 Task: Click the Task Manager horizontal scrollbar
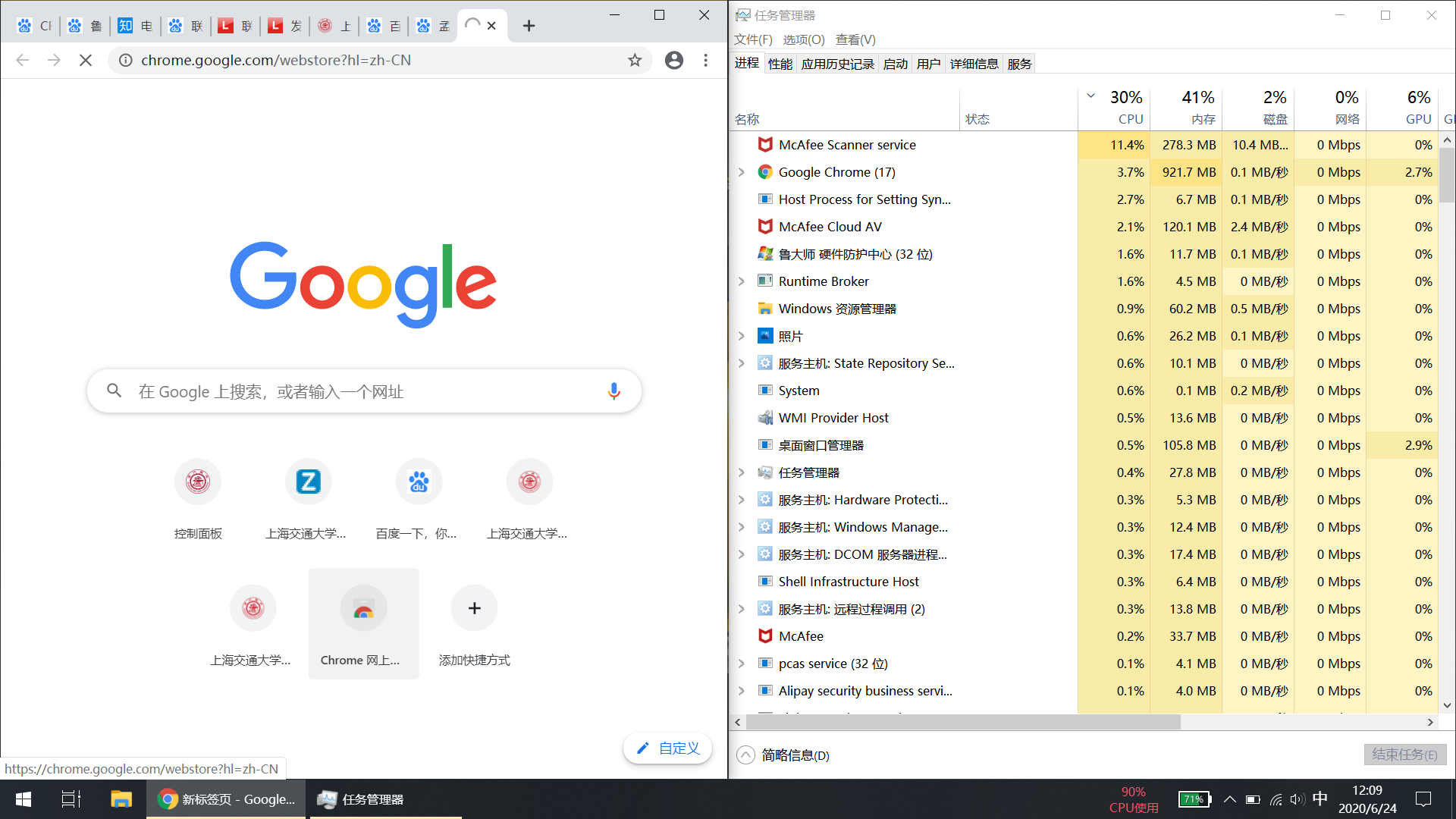(962, 722)
